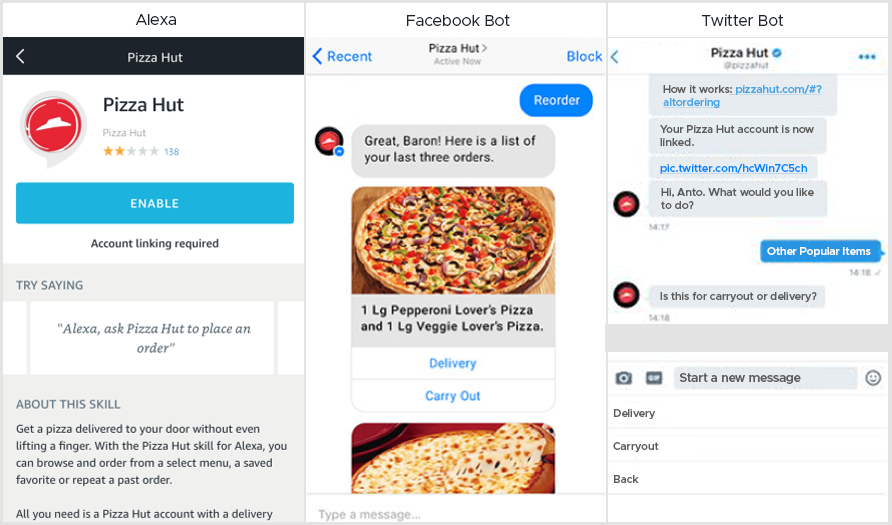Tap the Reorder message bubble

[x=556, y=100]
